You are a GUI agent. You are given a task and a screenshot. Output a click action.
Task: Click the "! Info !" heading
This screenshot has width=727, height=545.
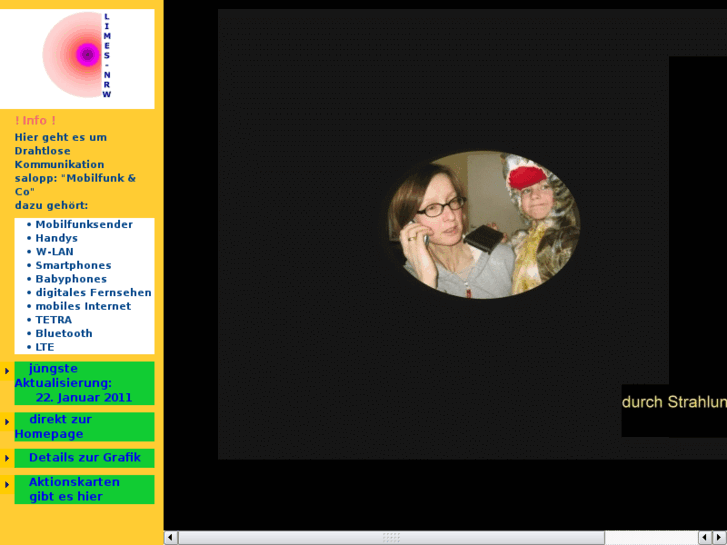36,121
